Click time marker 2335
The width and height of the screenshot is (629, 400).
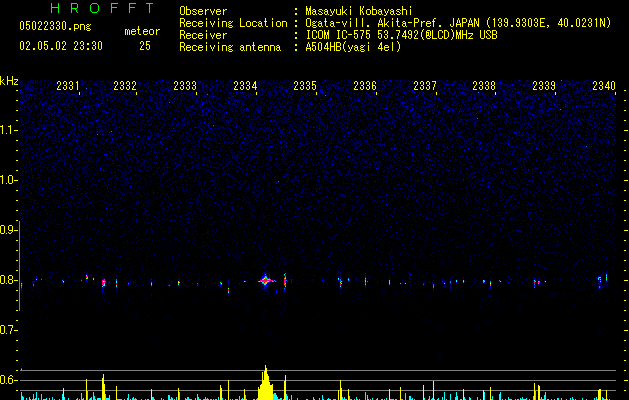point(305,86)
